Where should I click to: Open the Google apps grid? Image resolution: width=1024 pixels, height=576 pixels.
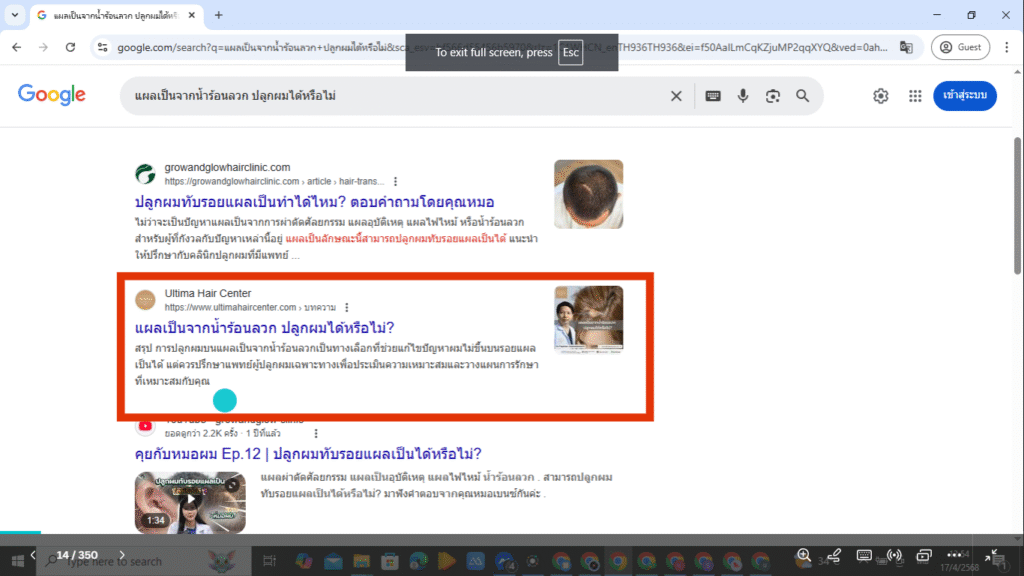915,95
